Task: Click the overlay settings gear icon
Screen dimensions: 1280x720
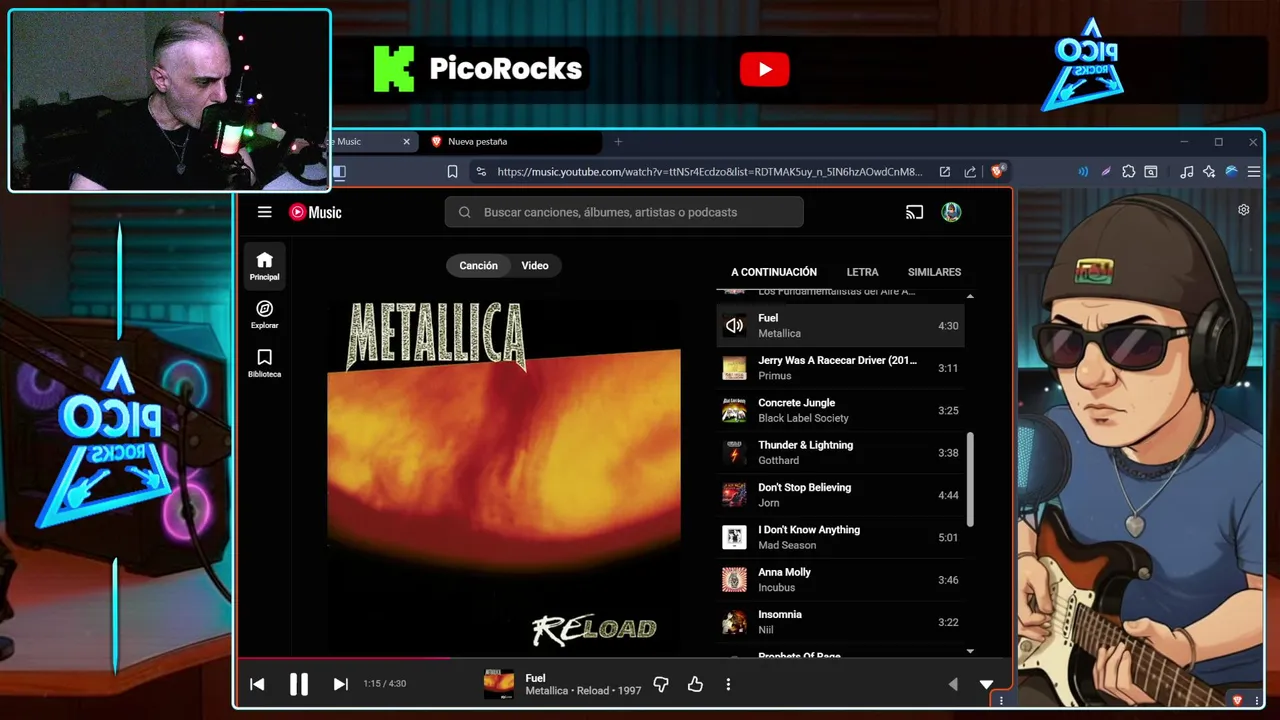Action: [1244, 210]
